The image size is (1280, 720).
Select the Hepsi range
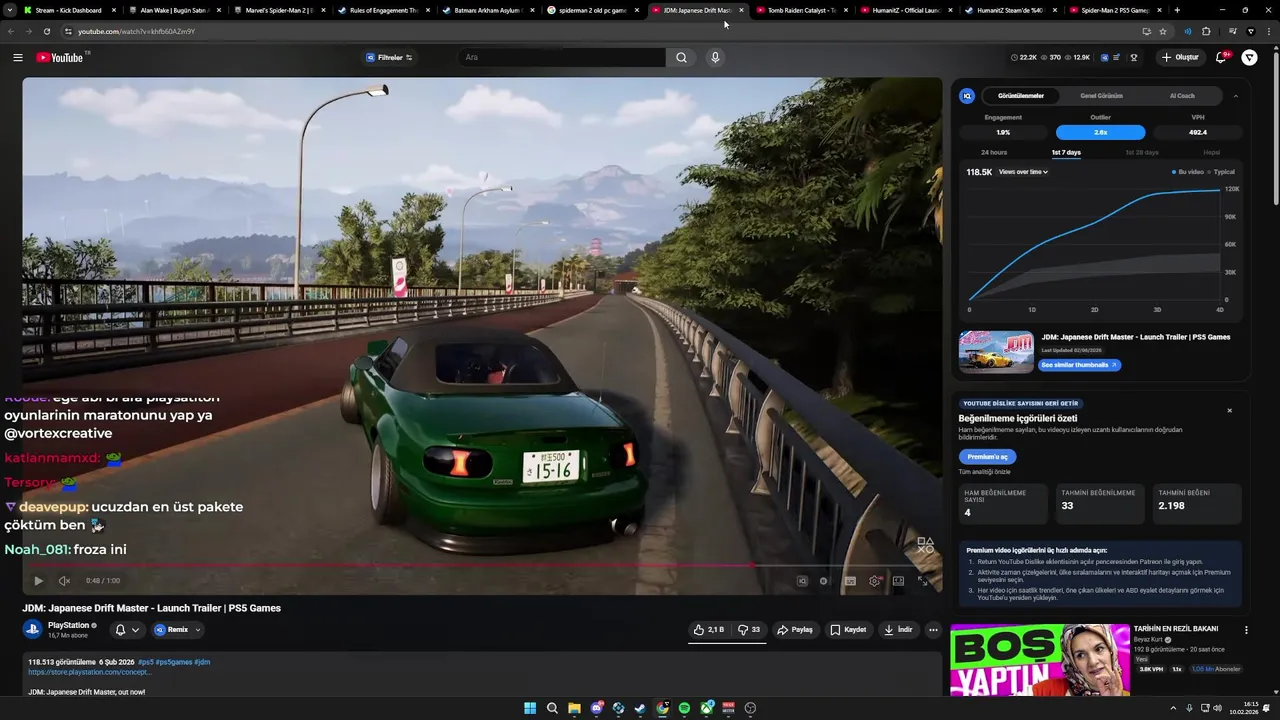[1211, 153]
